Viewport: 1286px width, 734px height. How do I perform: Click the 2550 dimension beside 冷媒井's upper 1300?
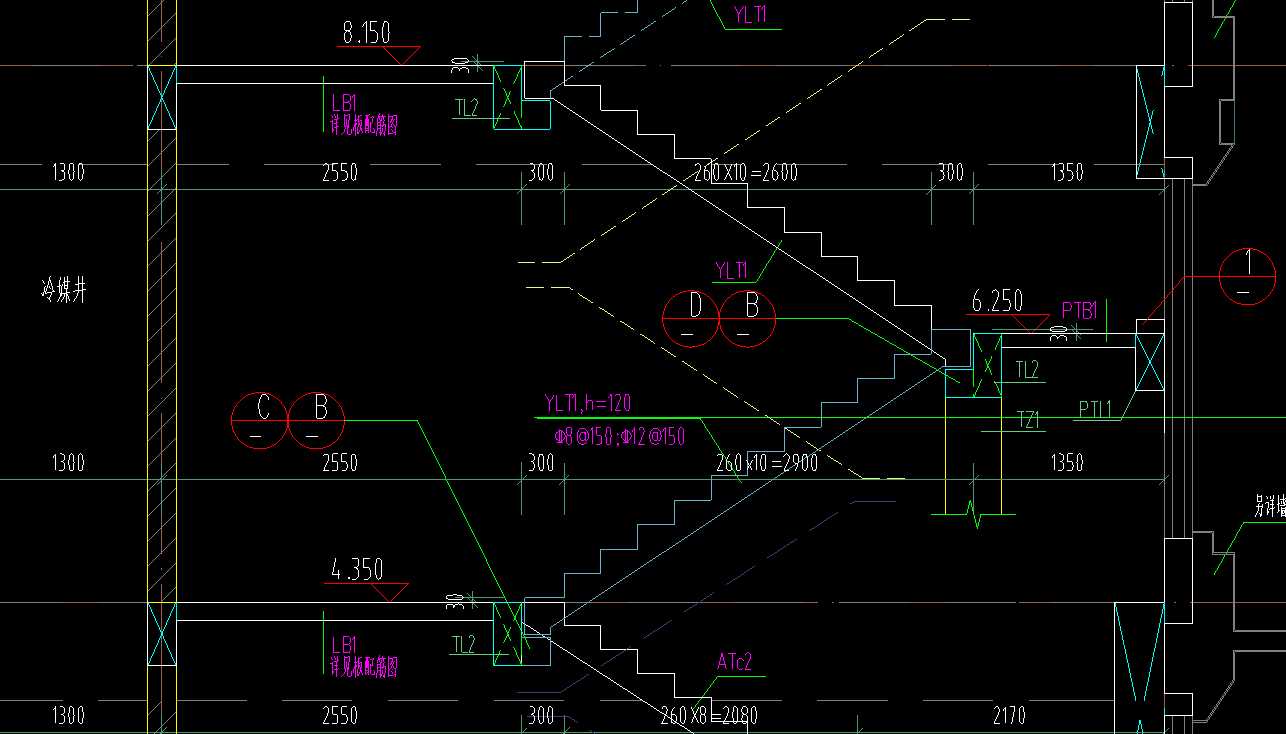[340, 173]
